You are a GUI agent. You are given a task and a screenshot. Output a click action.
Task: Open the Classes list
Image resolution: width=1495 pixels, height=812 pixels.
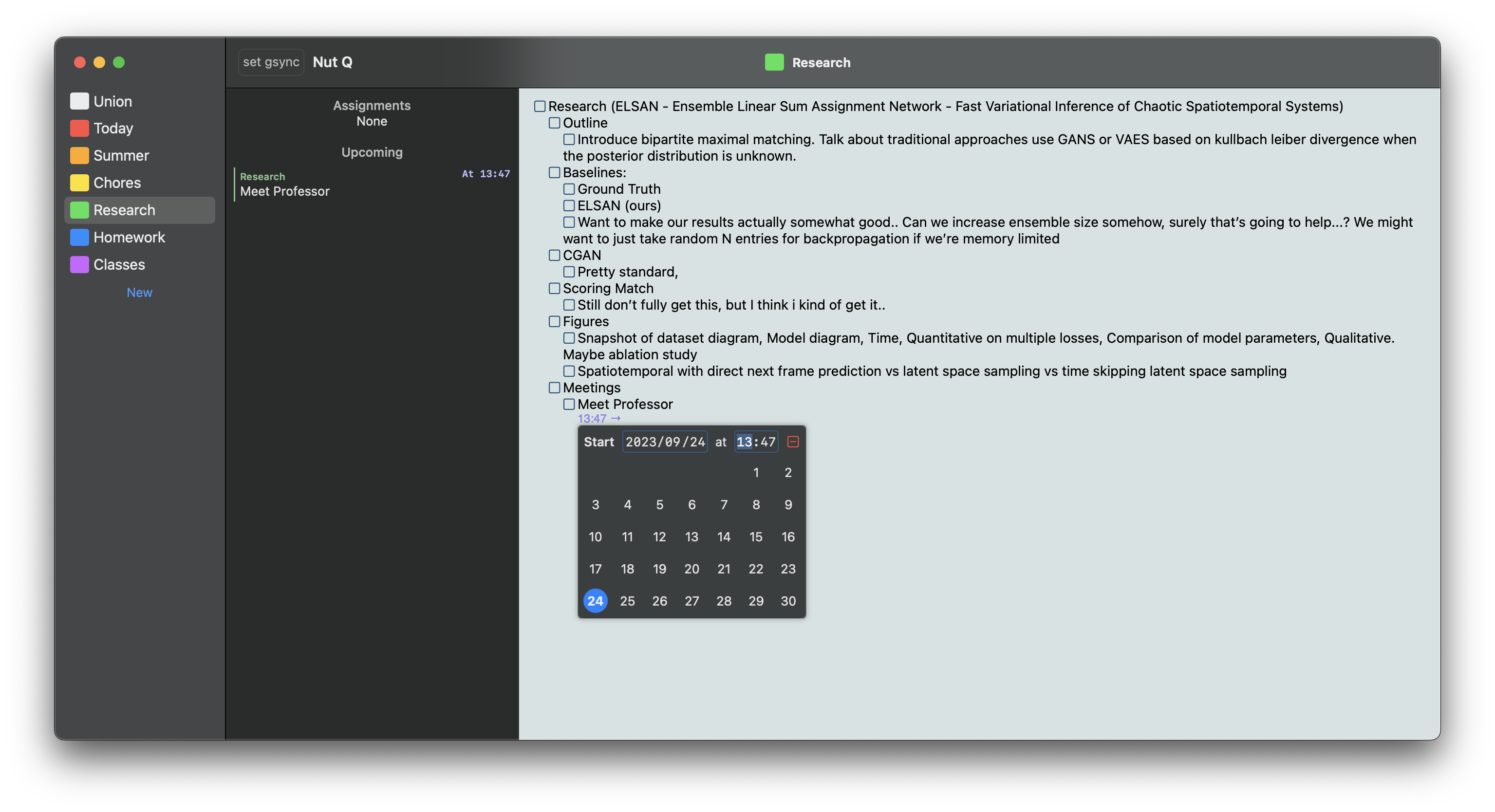pyautogui.click(x=119, y=264)
